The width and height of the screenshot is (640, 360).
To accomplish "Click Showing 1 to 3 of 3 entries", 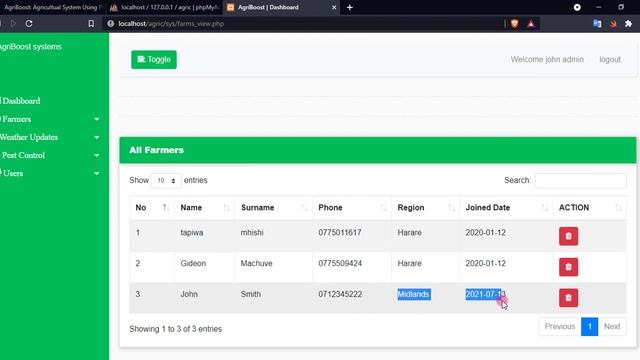I will click(x=176, y=329).
